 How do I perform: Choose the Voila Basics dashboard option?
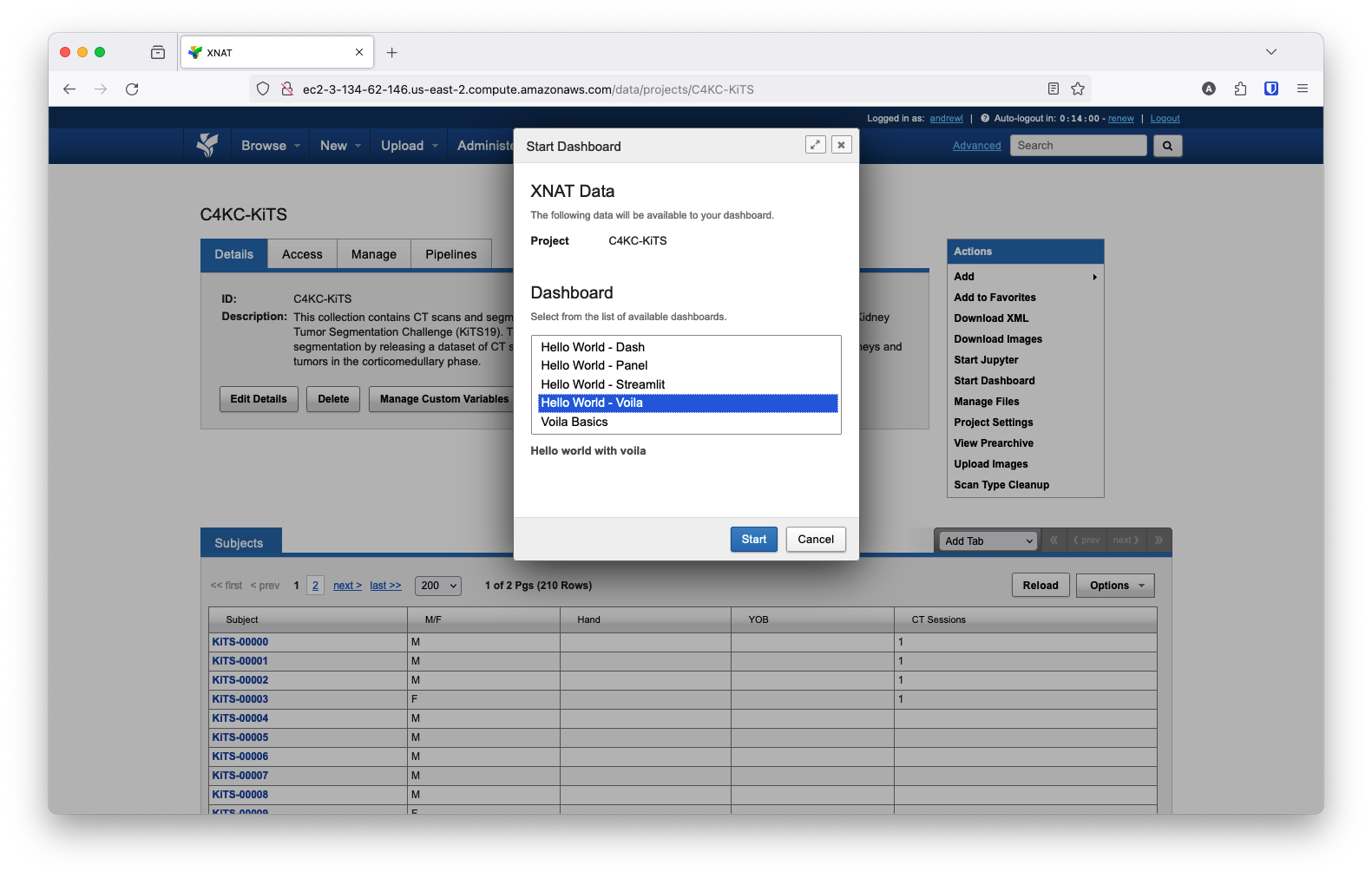coord(574,422)
